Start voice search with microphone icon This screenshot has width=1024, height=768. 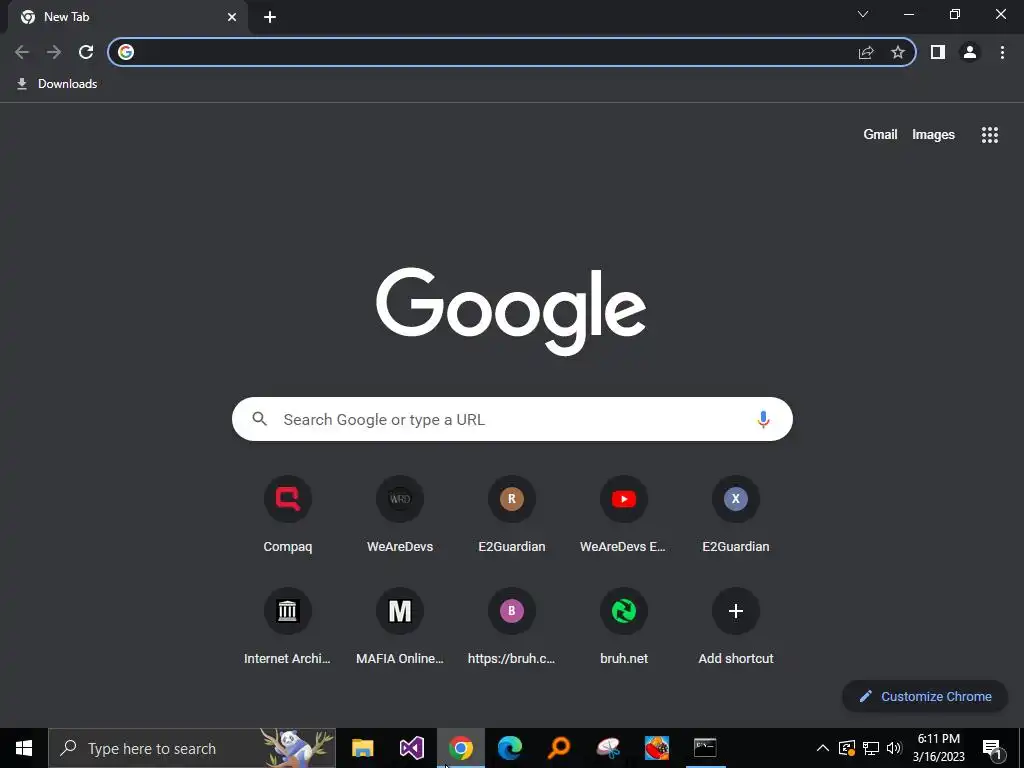point(763,419)
